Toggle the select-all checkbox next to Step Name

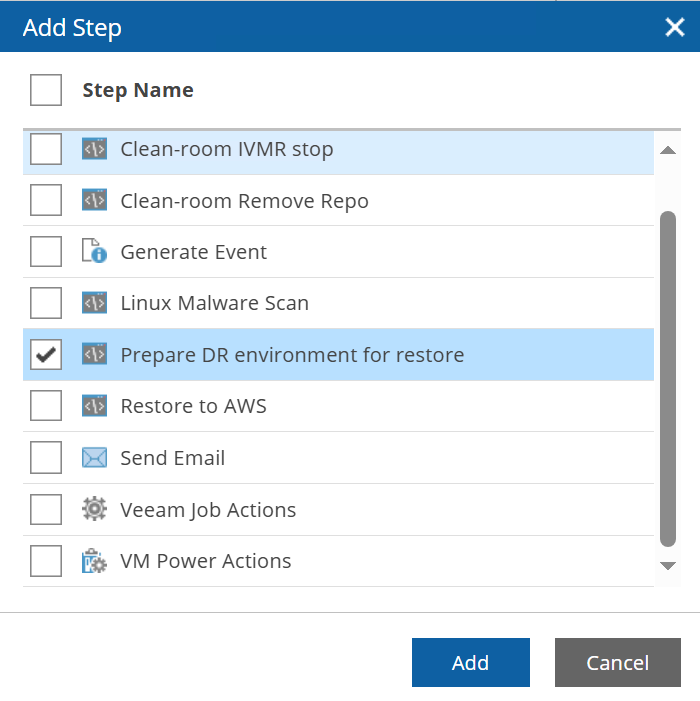click(x=46, y=91)
